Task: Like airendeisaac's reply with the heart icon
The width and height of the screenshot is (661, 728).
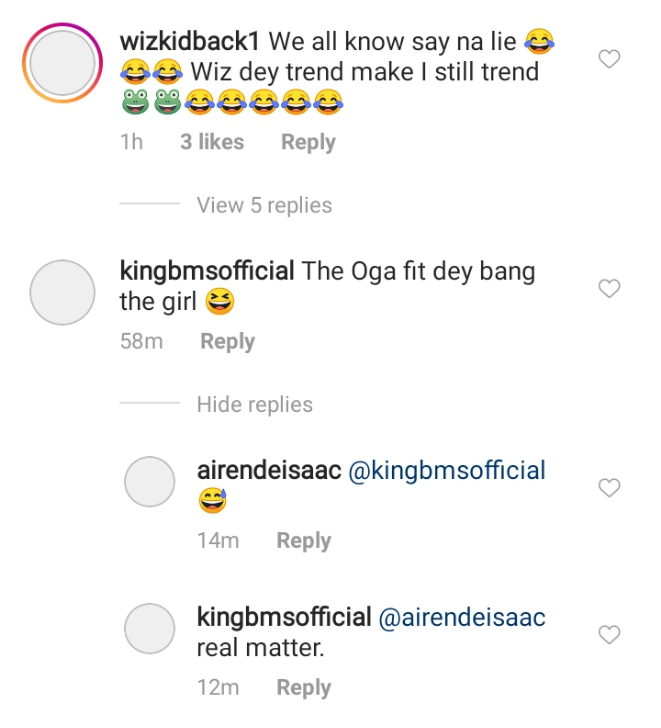Action: pyautogui.click(x=608, y=487)
